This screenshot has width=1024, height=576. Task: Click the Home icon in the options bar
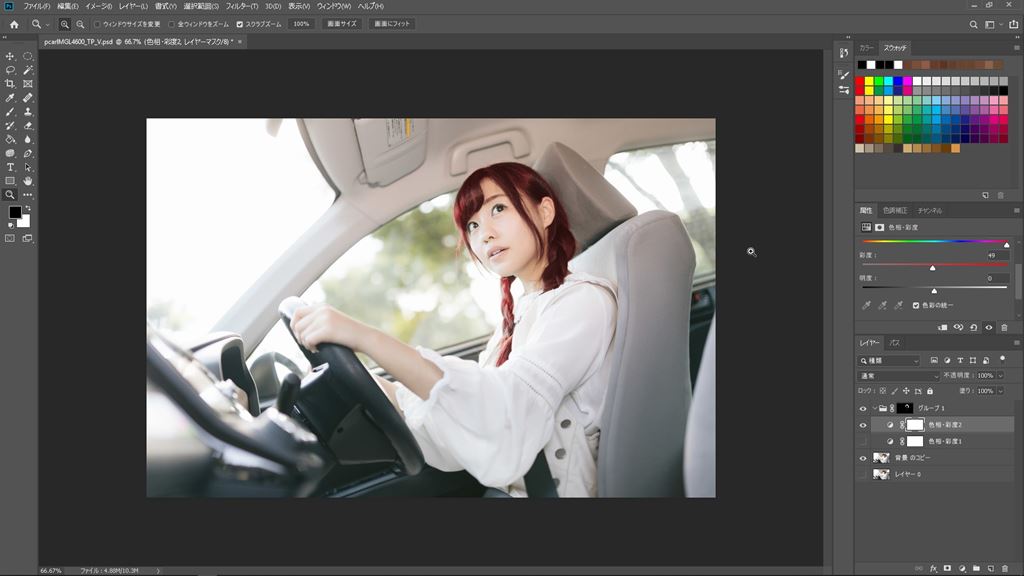click(14, 24)
